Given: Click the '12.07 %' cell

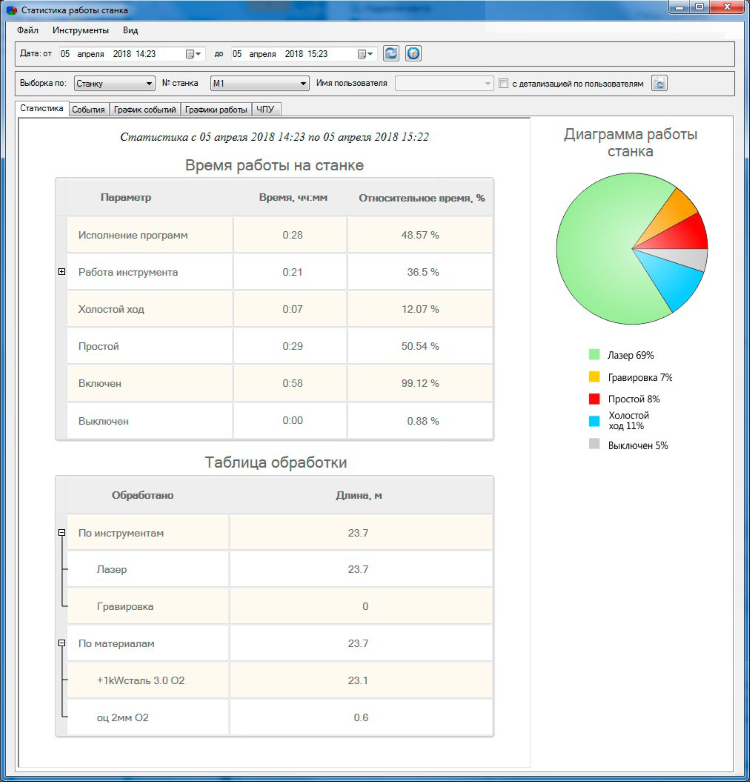Looking at the screenshot, I should (420, 309).
